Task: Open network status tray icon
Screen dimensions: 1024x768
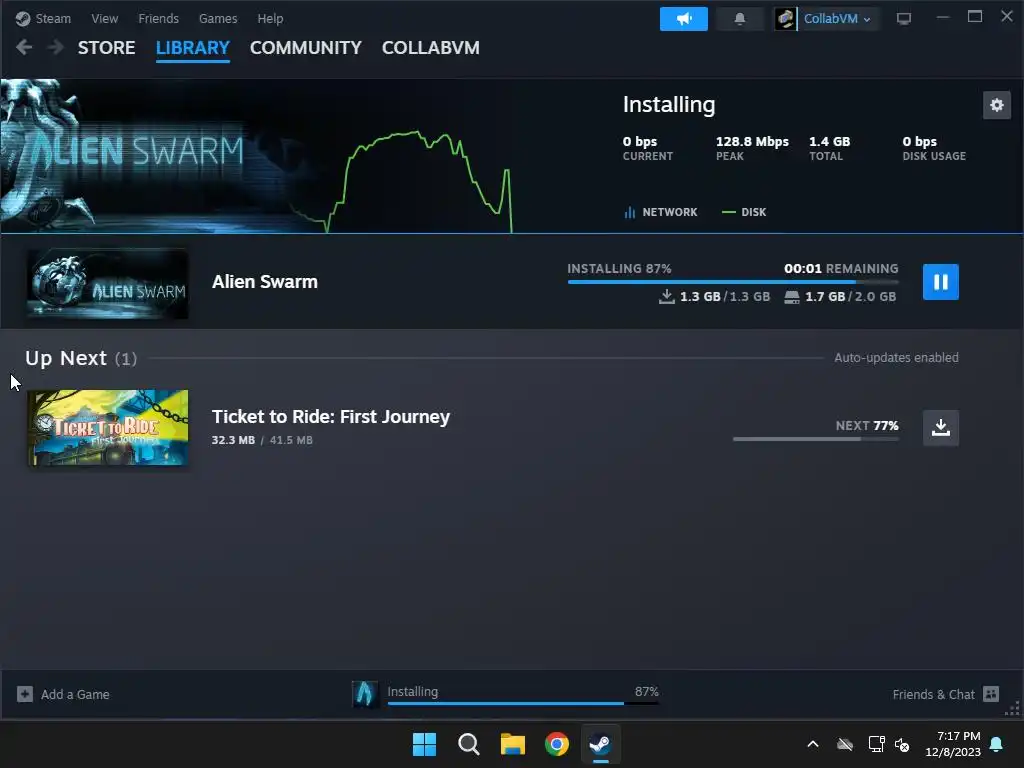Action: [x=876, y=744]
